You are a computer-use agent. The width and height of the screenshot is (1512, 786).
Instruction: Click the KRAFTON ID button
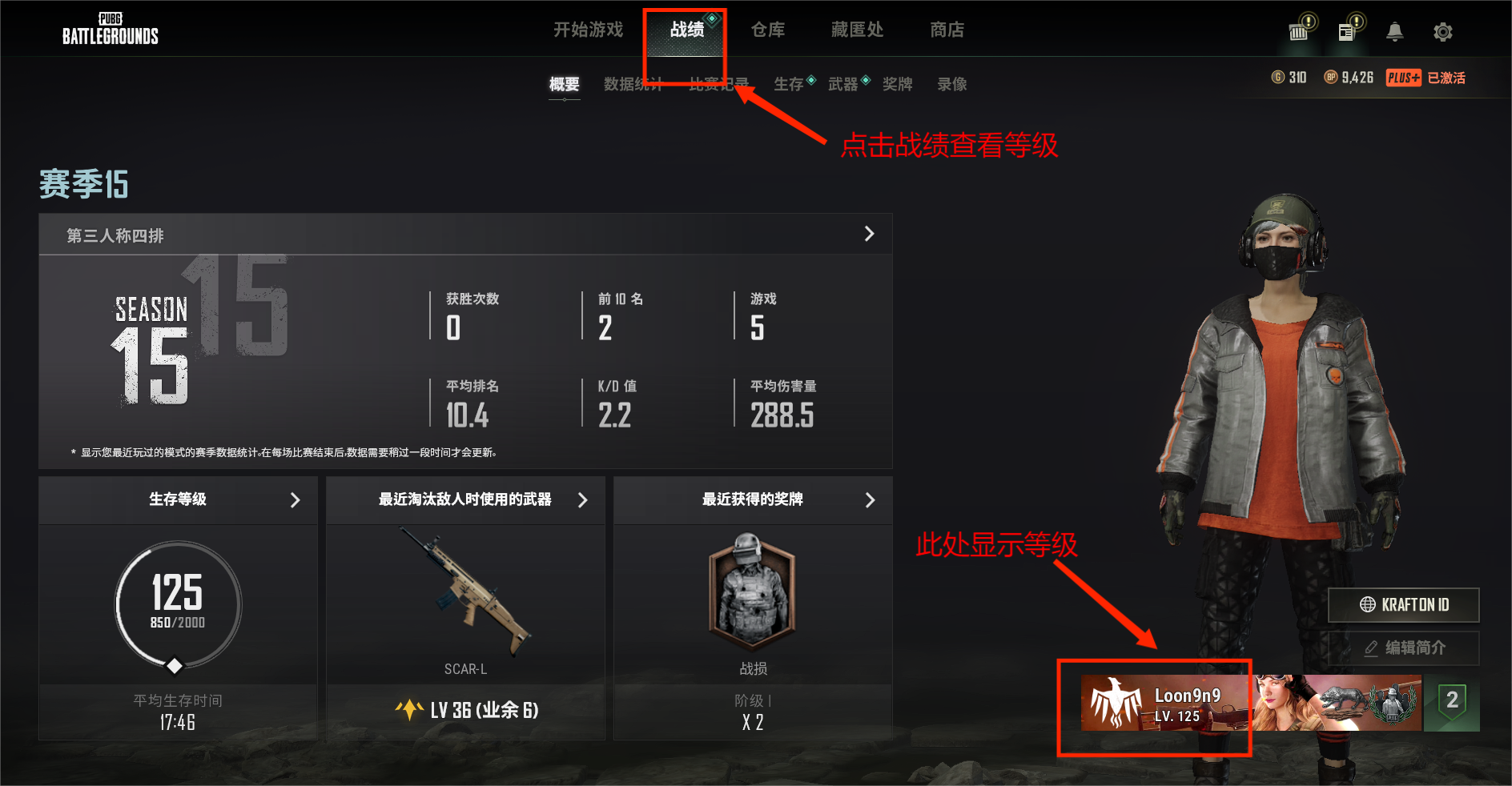1403,605
